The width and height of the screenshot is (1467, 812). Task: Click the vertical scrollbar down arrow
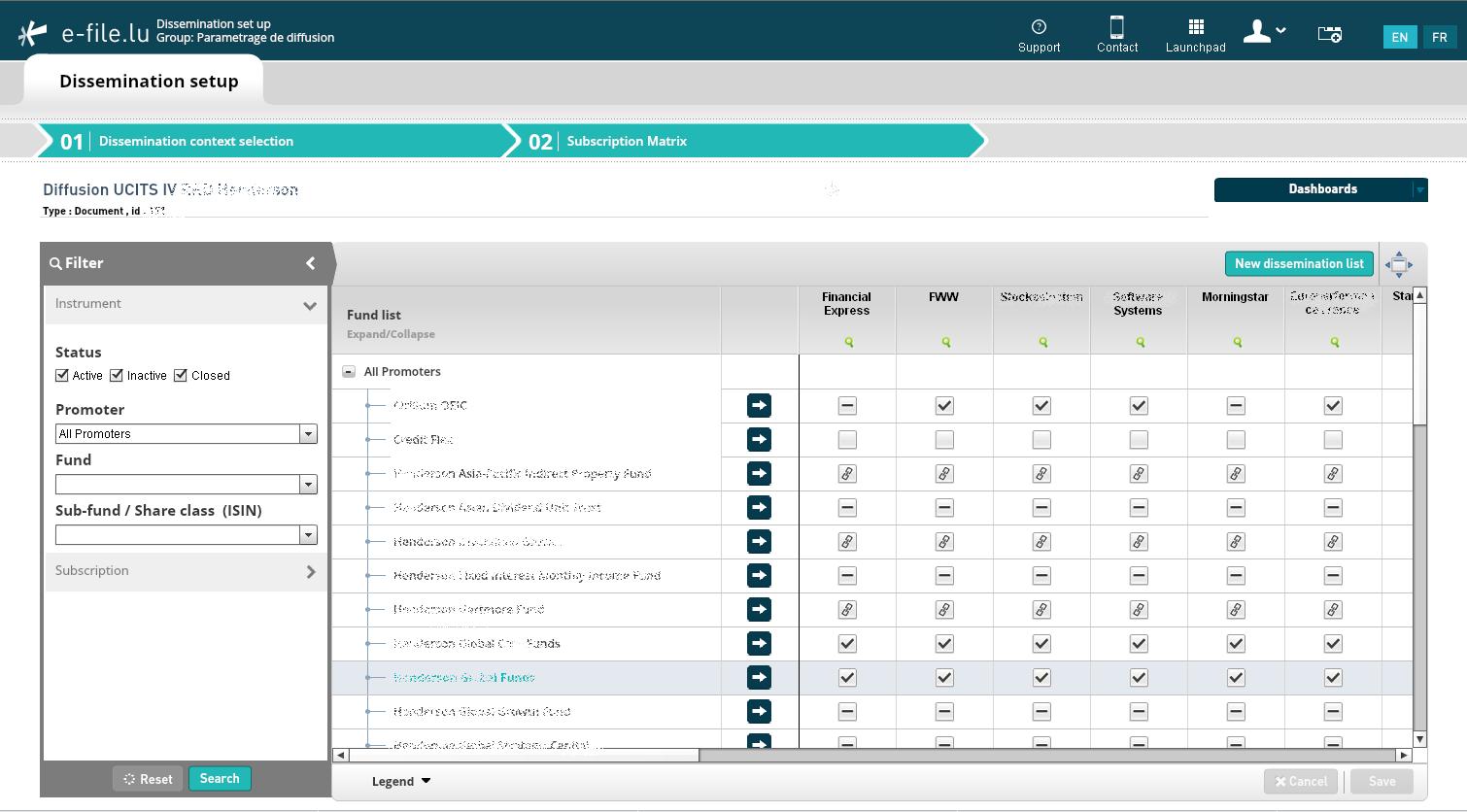[1419, 740]
